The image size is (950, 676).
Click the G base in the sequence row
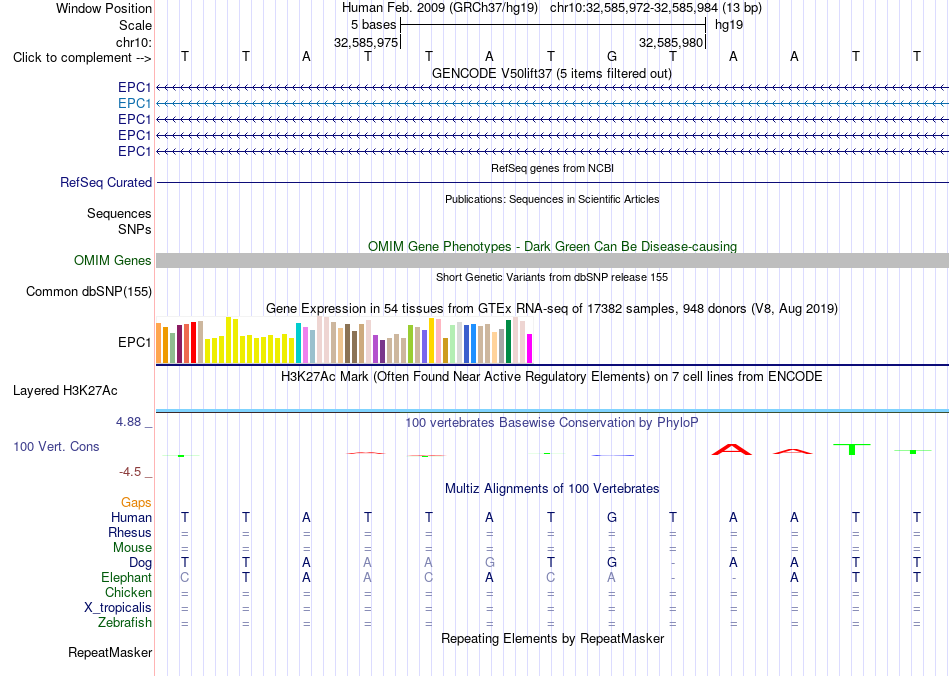[x=611, y=56]
